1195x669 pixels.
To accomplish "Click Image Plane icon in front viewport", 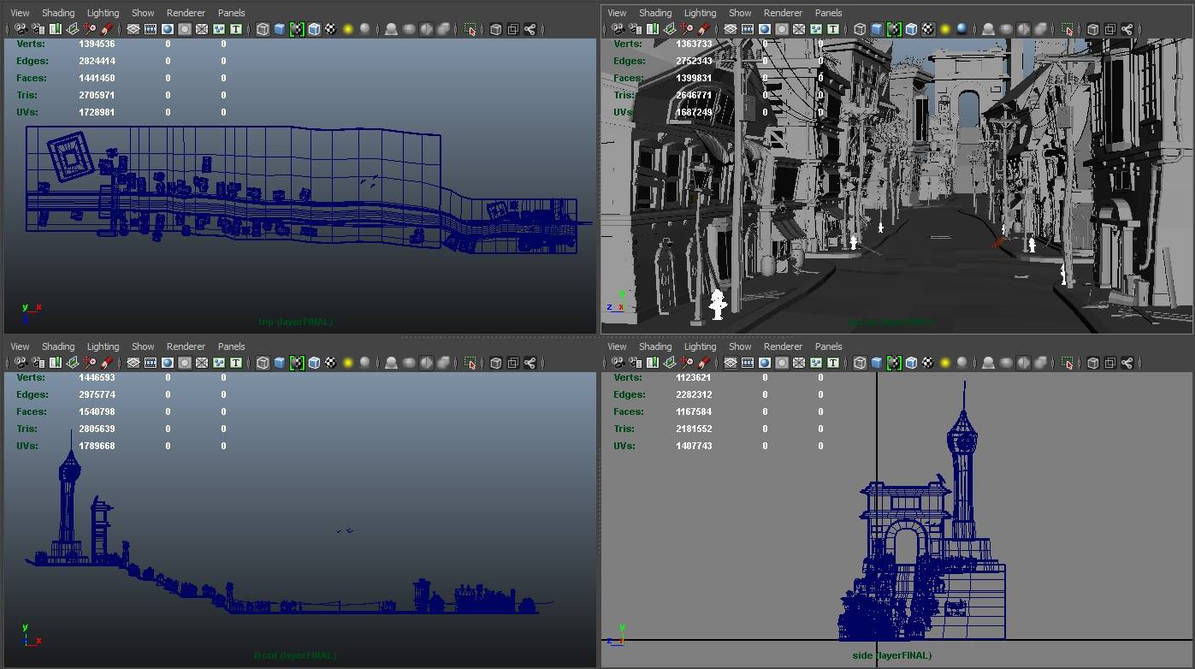I will 72,363.
